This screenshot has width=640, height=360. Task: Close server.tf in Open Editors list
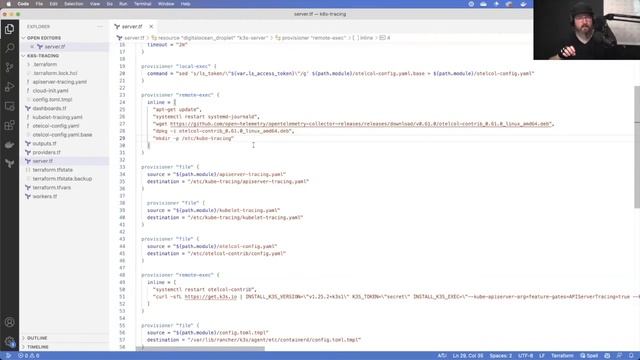(32, 47)
